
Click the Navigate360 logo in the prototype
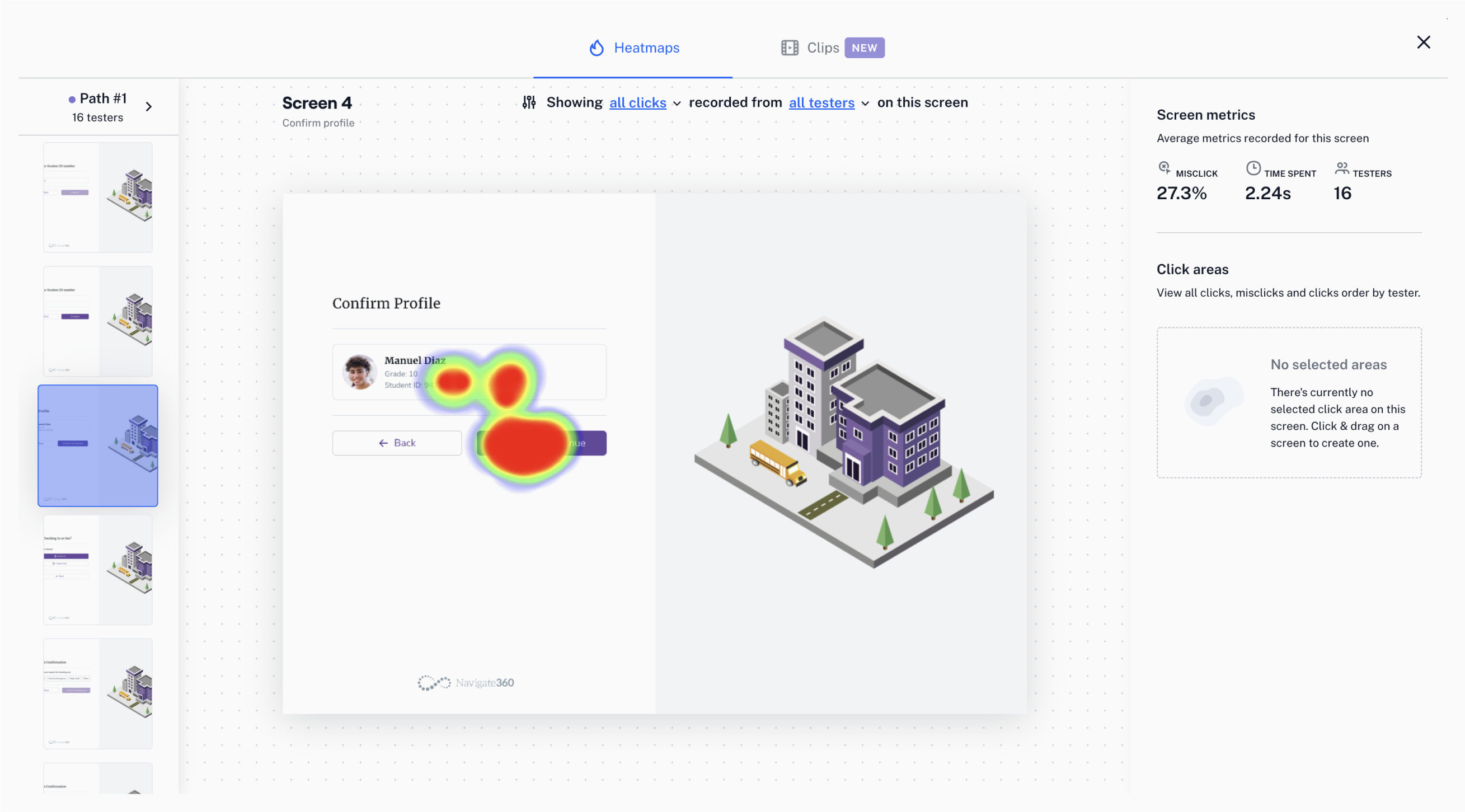466,682
